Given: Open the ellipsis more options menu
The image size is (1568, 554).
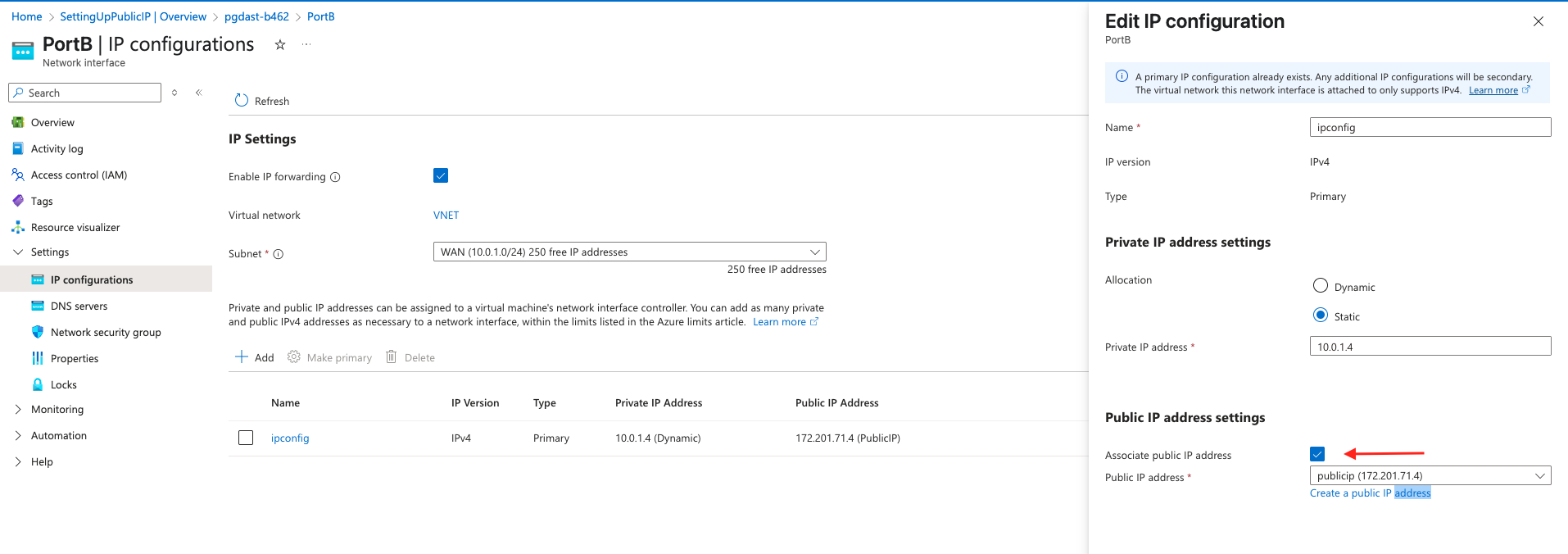Looking at the screenshot, I should (x=306, y=44).
